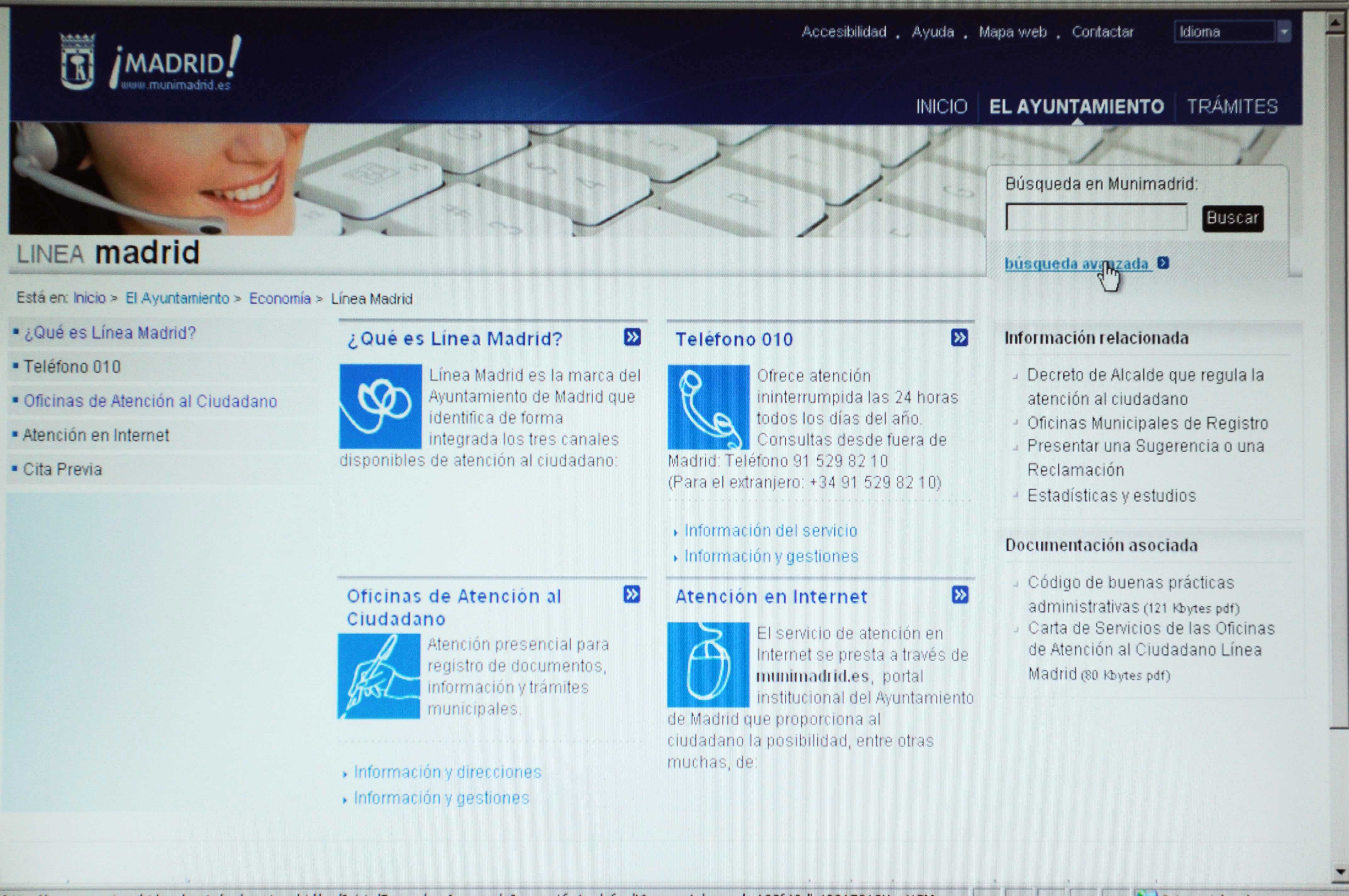Click the computer mouse icon image
Screen dimensions: 1349x896
tap(708, 664)
